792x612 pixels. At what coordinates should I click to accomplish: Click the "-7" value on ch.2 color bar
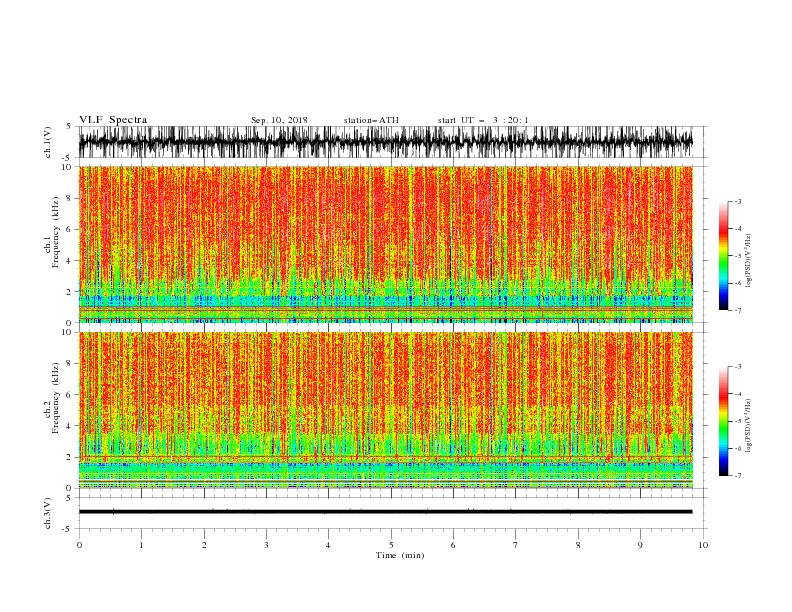coord(737,475)
